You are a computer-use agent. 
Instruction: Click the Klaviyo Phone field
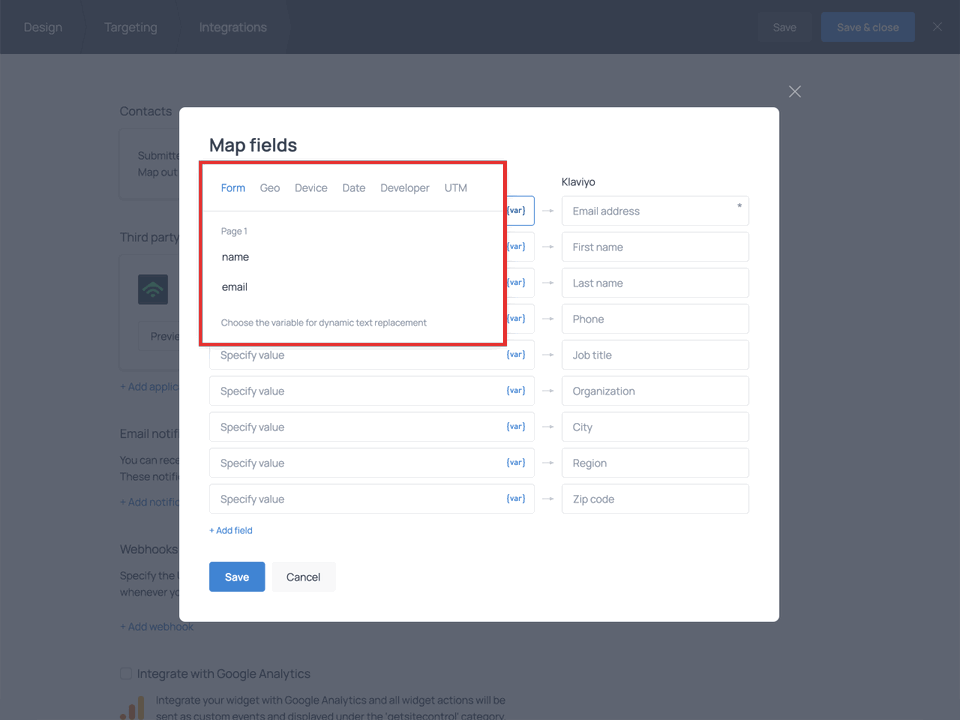(x=655, y=319)
